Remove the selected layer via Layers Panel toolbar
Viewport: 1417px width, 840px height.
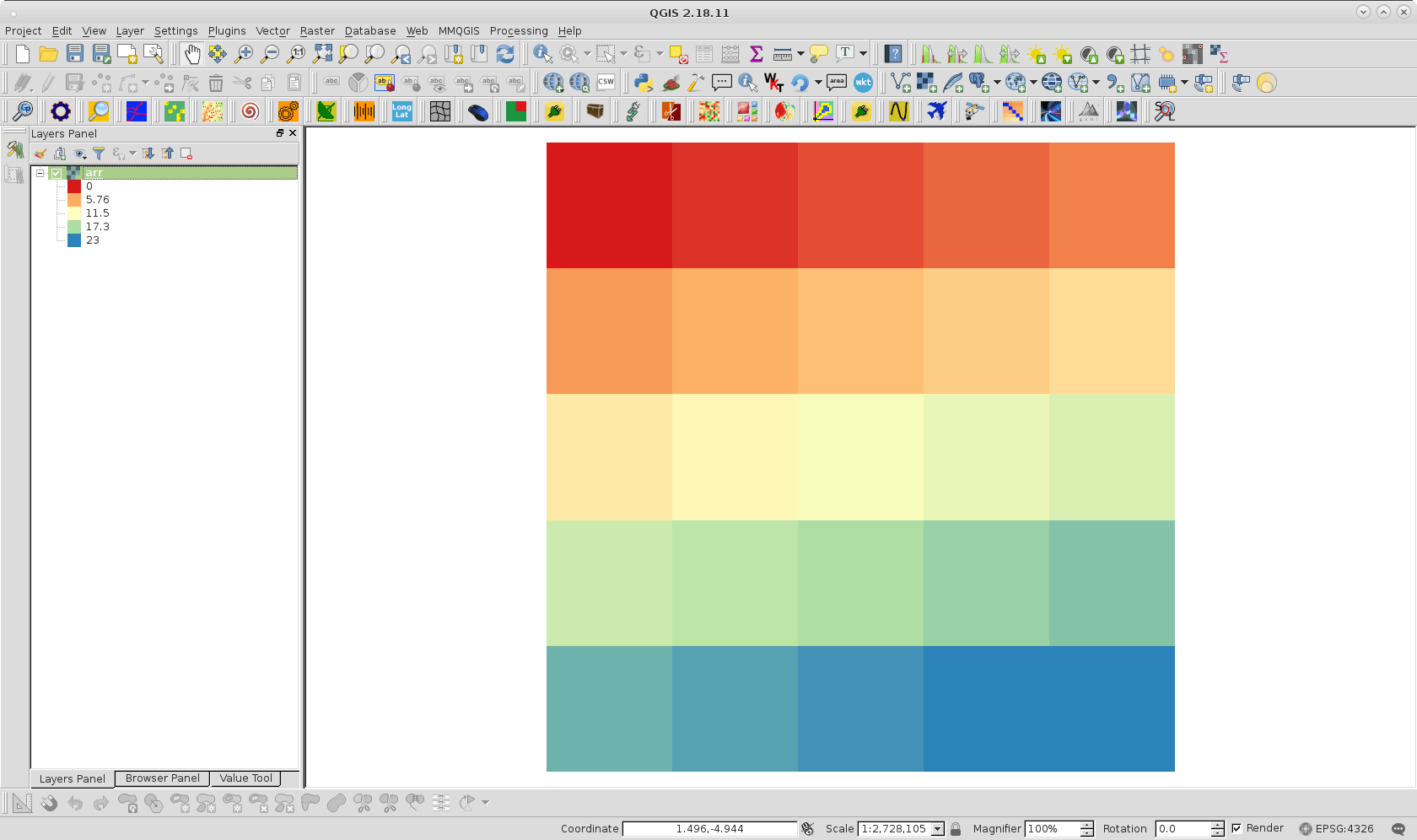(x=186, y=153)
